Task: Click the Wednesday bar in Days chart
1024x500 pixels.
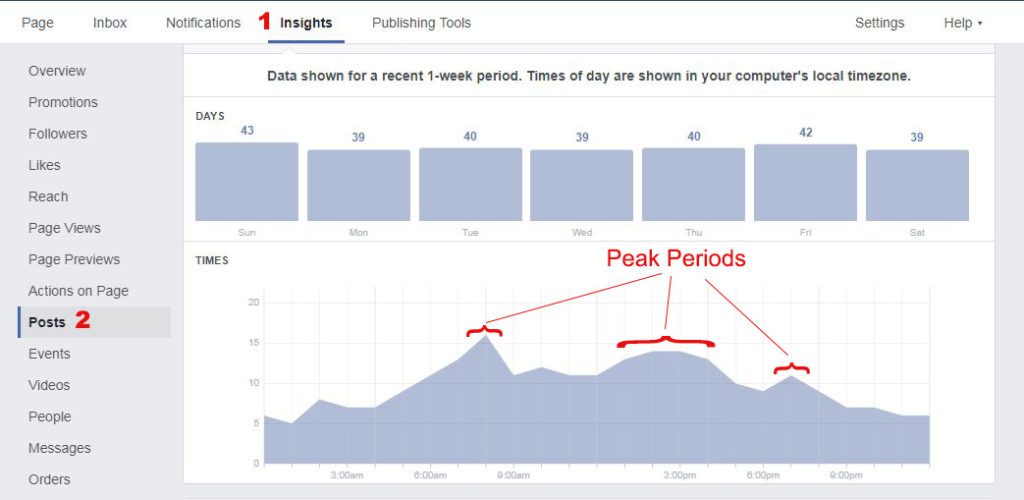Action: point(581,185)
